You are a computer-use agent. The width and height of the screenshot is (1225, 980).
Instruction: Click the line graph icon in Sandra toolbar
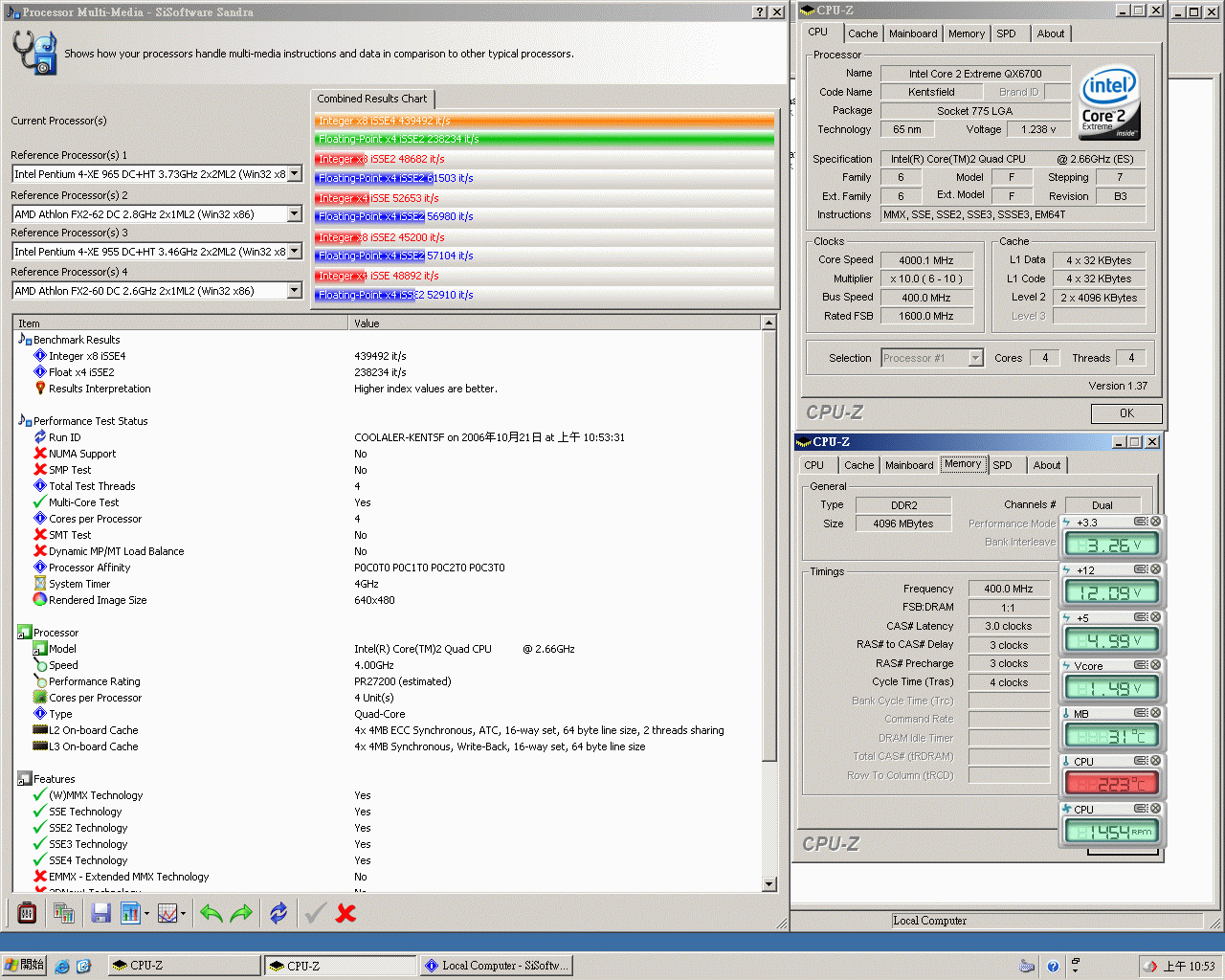[x=167, y=913]
